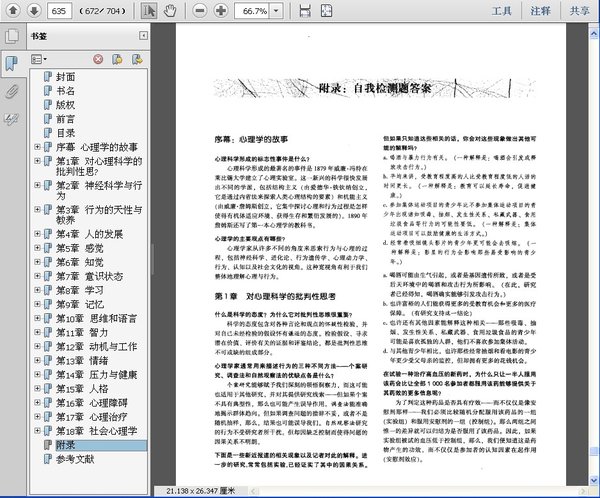Open the 第15章 人格 bookmark

tap(82, 389)
